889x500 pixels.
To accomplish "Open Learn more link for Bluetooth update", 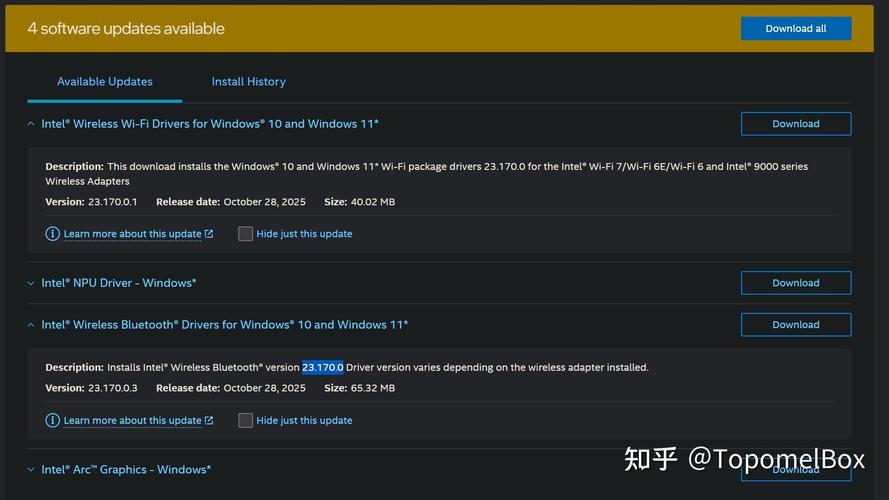I will (x=132, y=420).
